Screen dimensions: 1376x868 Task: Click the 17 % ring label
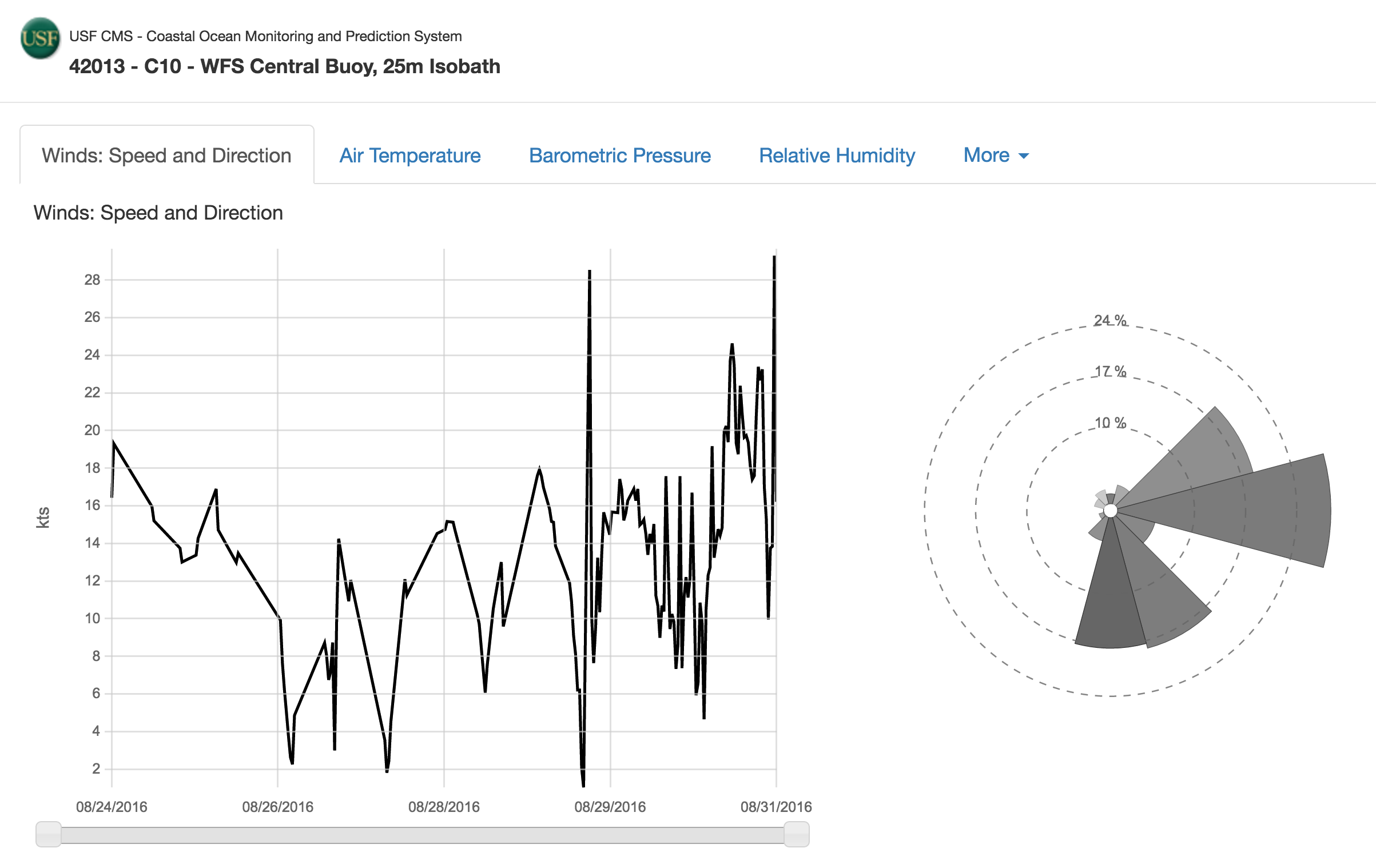[1110, 372]
